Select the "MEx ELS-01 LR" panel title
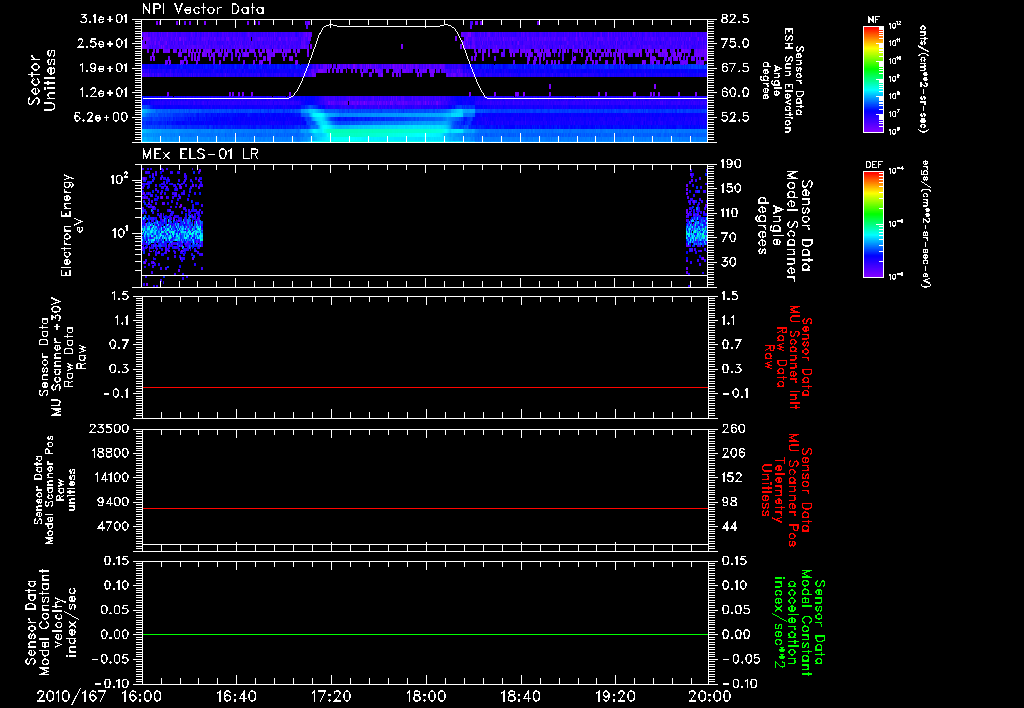The width and height of the screenshot is (1024, 708). point(200,154)
